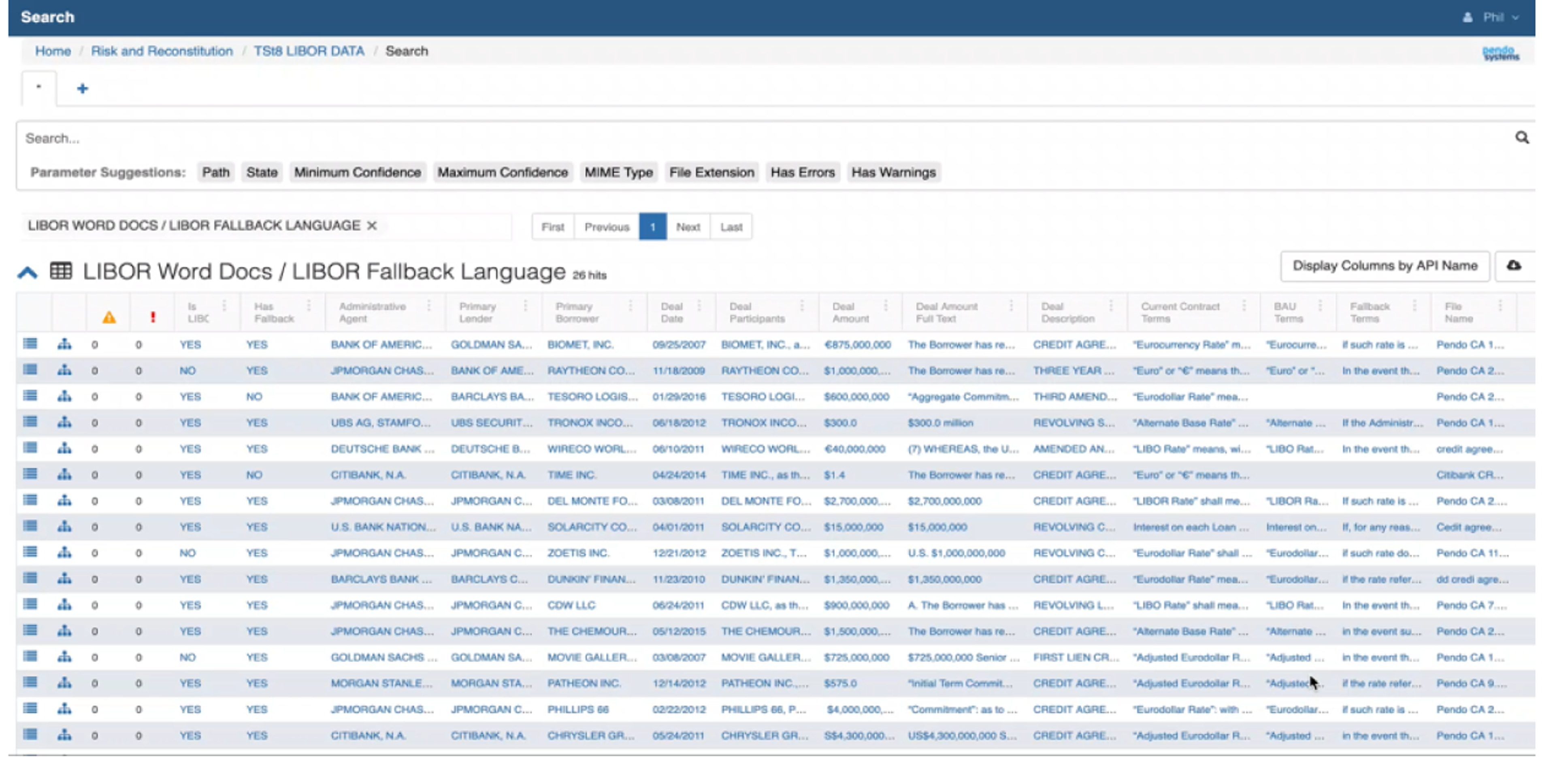Open details list icon for TIME INC. row
The width and height of the screenshot is (1555, 784).
coord(30,474)
